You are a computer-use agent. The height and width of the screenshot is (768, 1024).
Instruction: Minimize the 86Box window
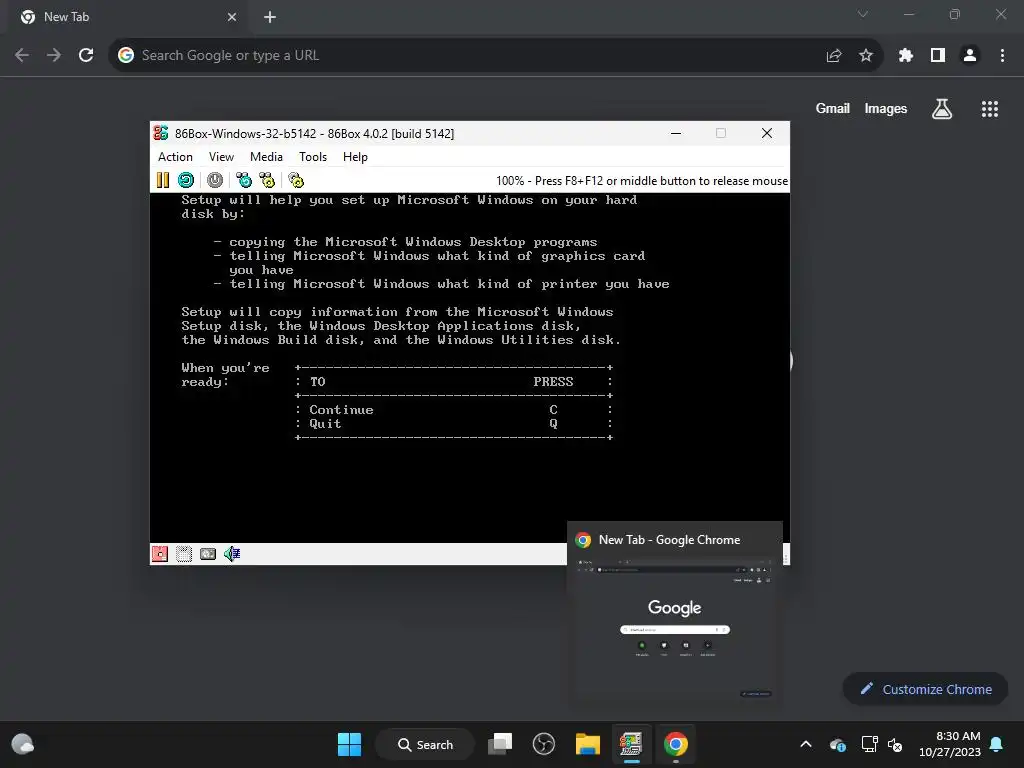676,133
